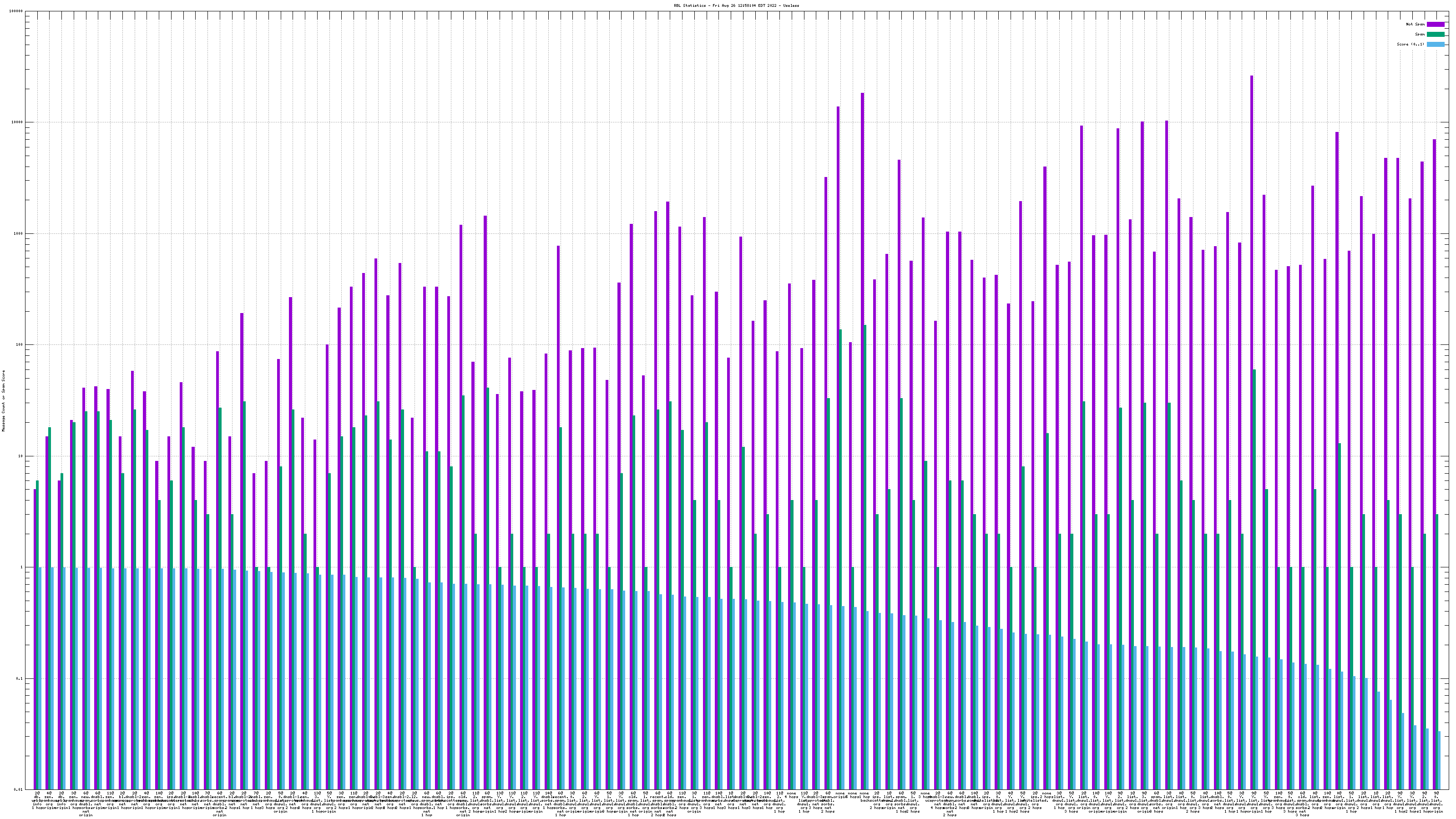Click the 10 y-axis tick label

21,456
